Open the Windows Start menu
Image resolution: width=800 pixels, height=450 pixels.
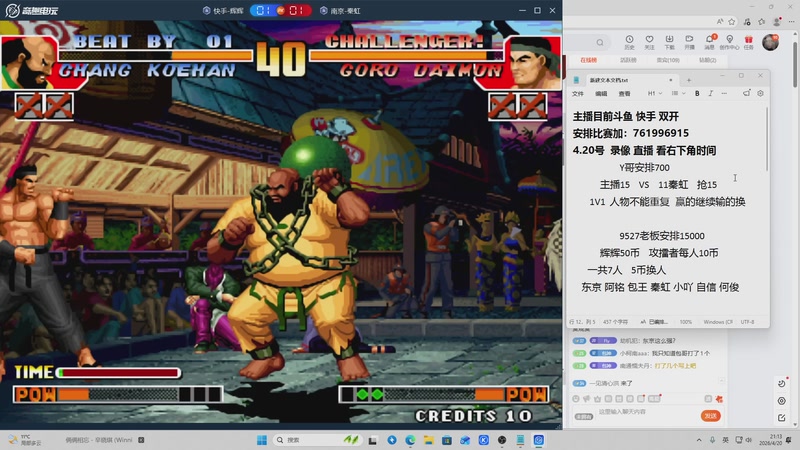coord(262,440)
